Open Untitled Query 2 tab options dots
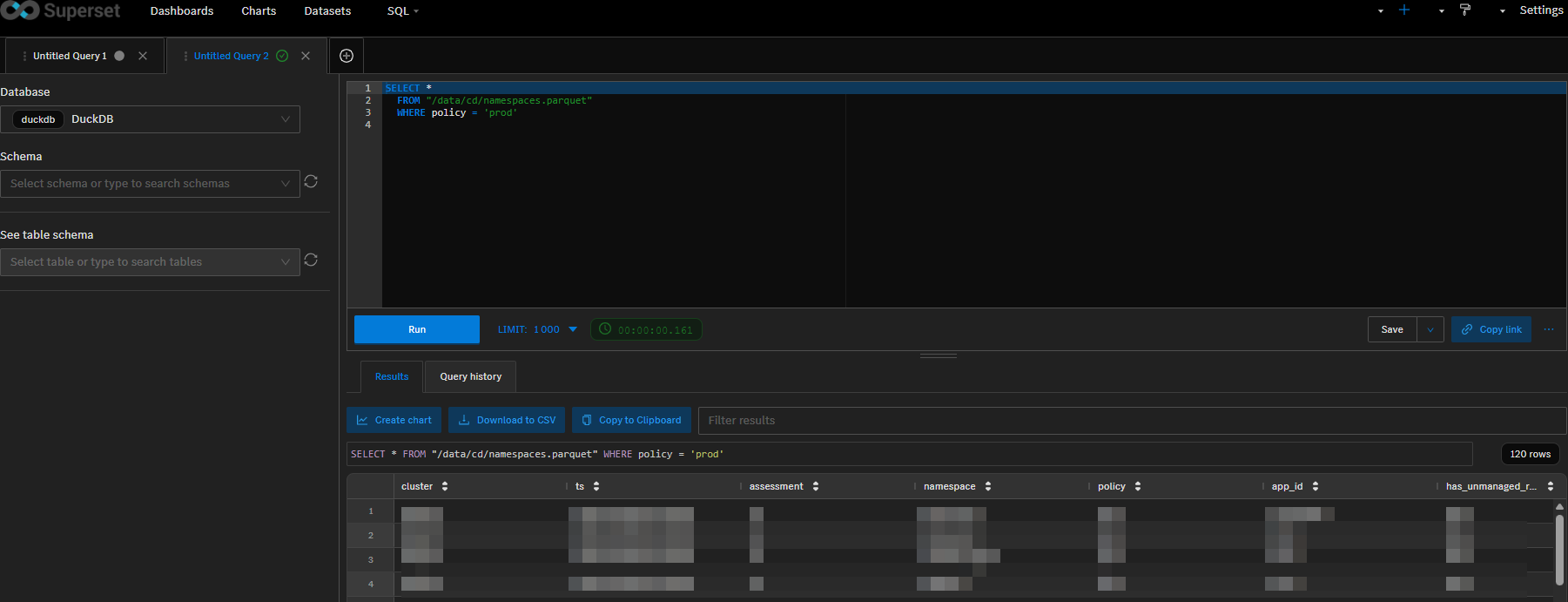Viewport: 1568px width, 602px height. tap(185, 56)
